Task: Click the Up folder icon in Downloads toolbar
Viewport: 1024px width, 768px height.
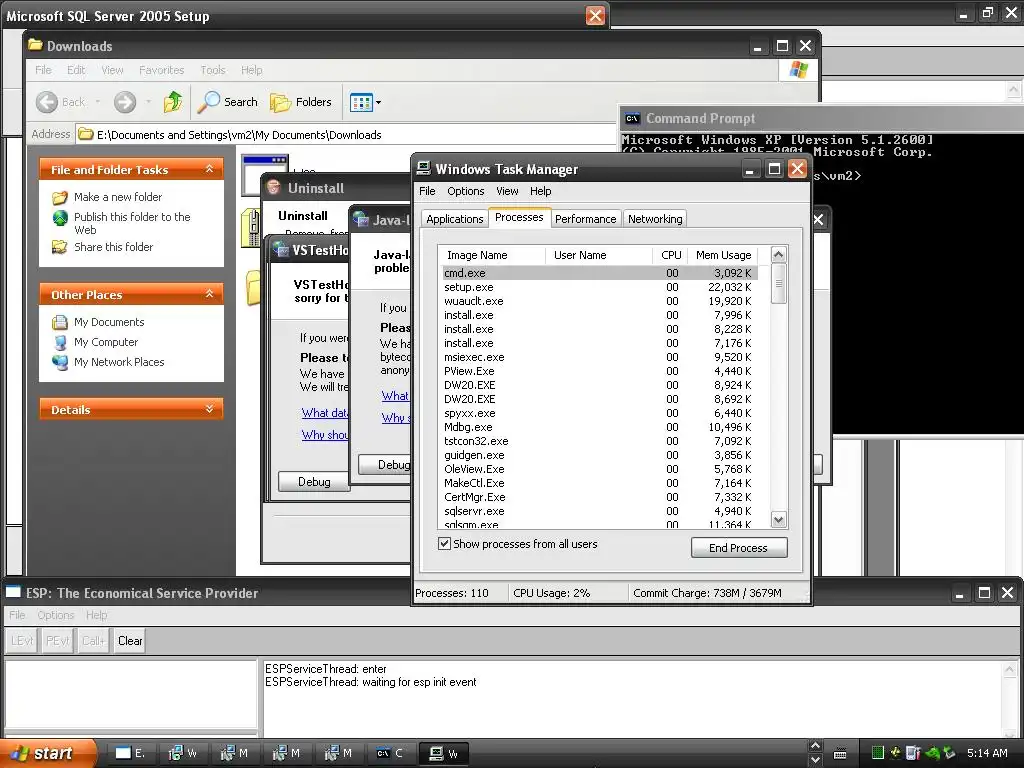Action: [173, 102]
